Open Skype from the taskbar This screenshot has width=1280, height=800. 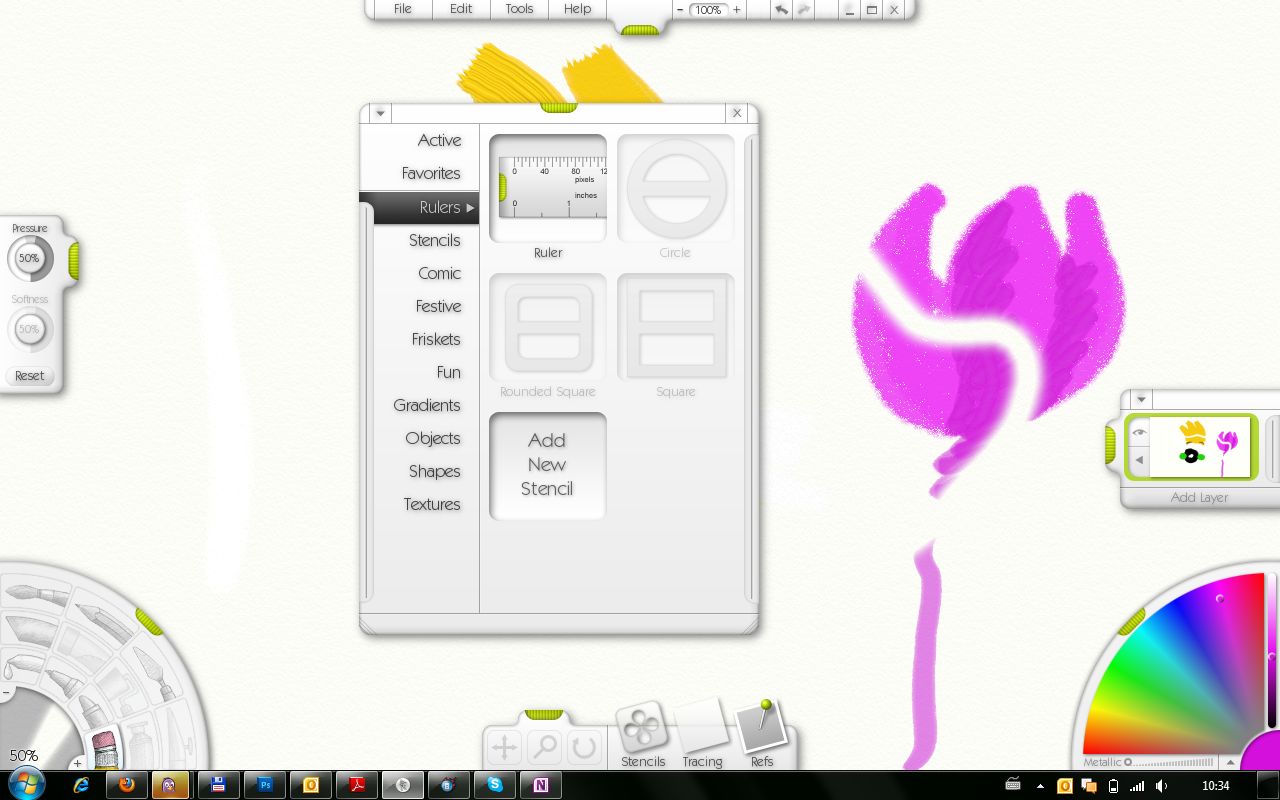point(495,785)
